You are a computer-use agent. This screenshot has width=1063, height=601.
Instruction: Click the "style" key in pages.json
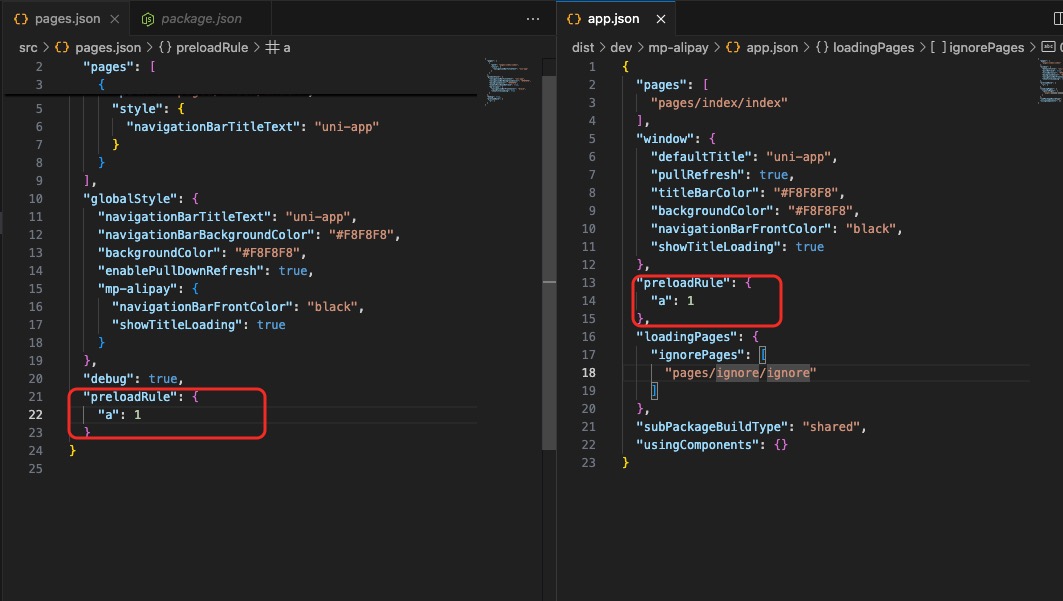tap(140, 108)
